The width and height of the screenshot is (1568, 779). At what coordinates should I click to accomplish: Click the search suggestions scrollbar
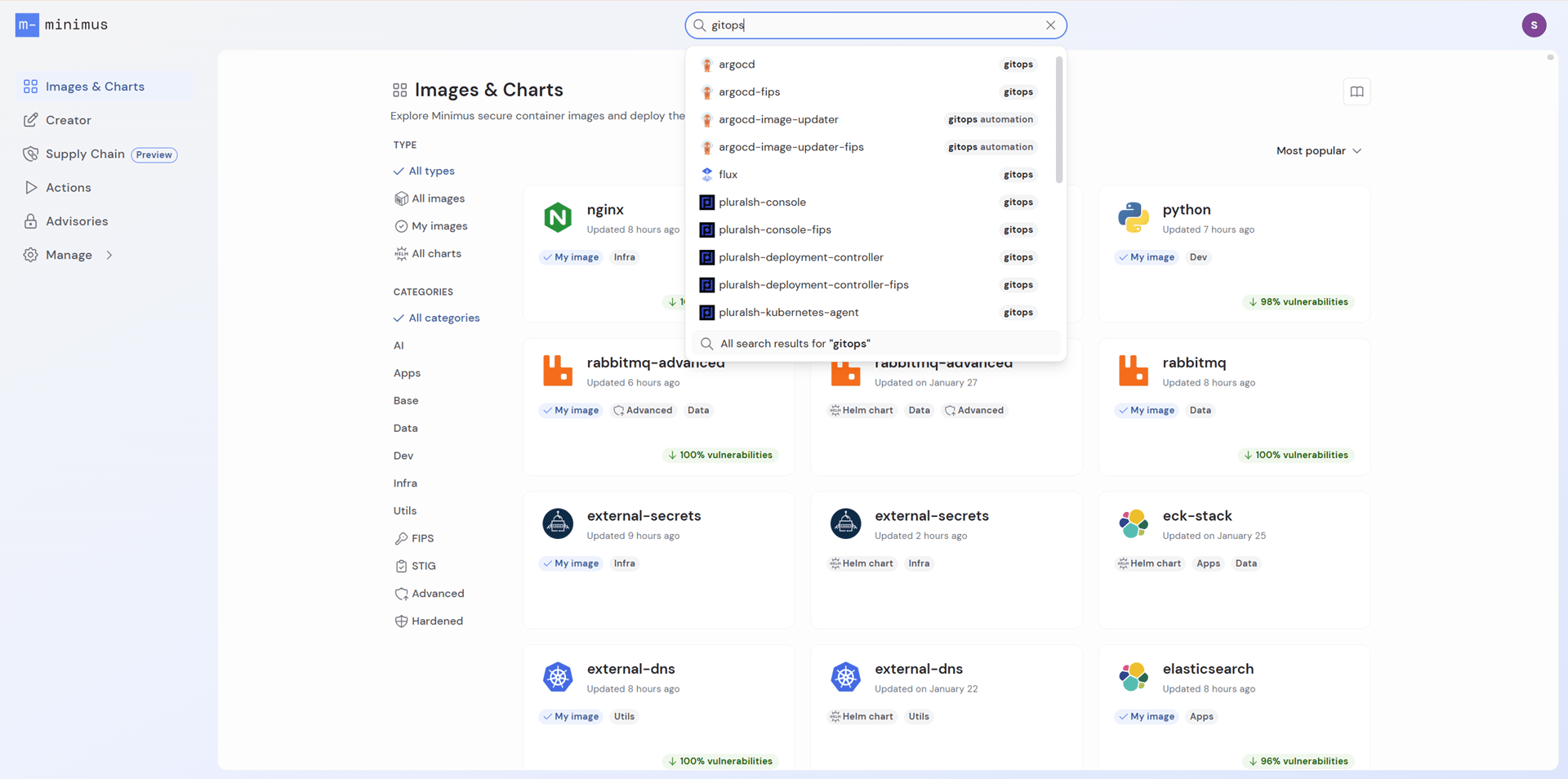coord(1059,120)
